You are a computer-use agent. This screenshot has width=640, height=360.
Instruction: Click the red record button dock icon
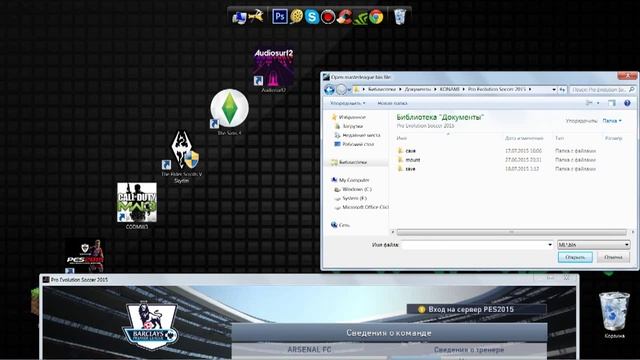pos(328,17)
